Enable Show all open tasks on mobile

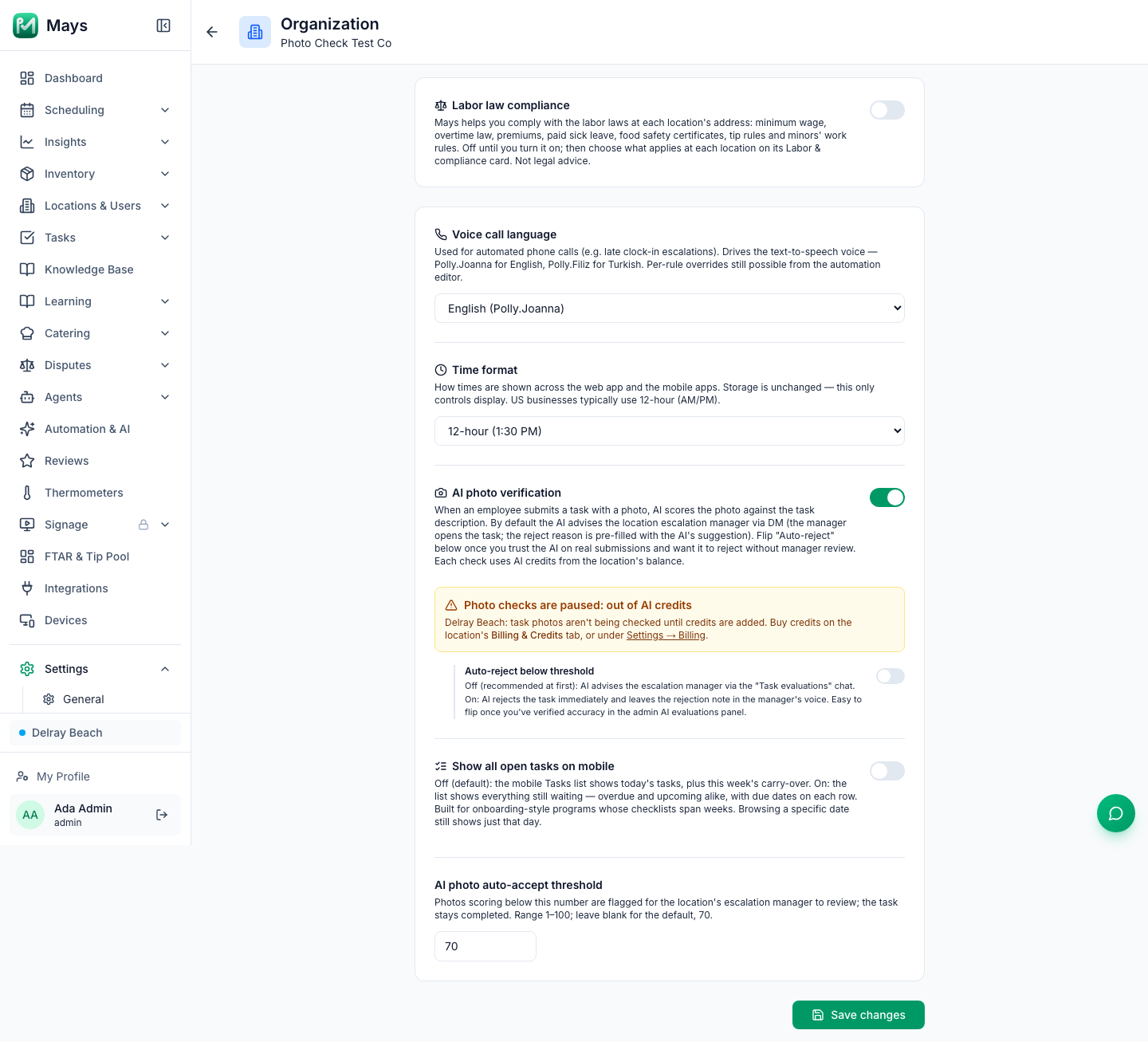point(887,771)
